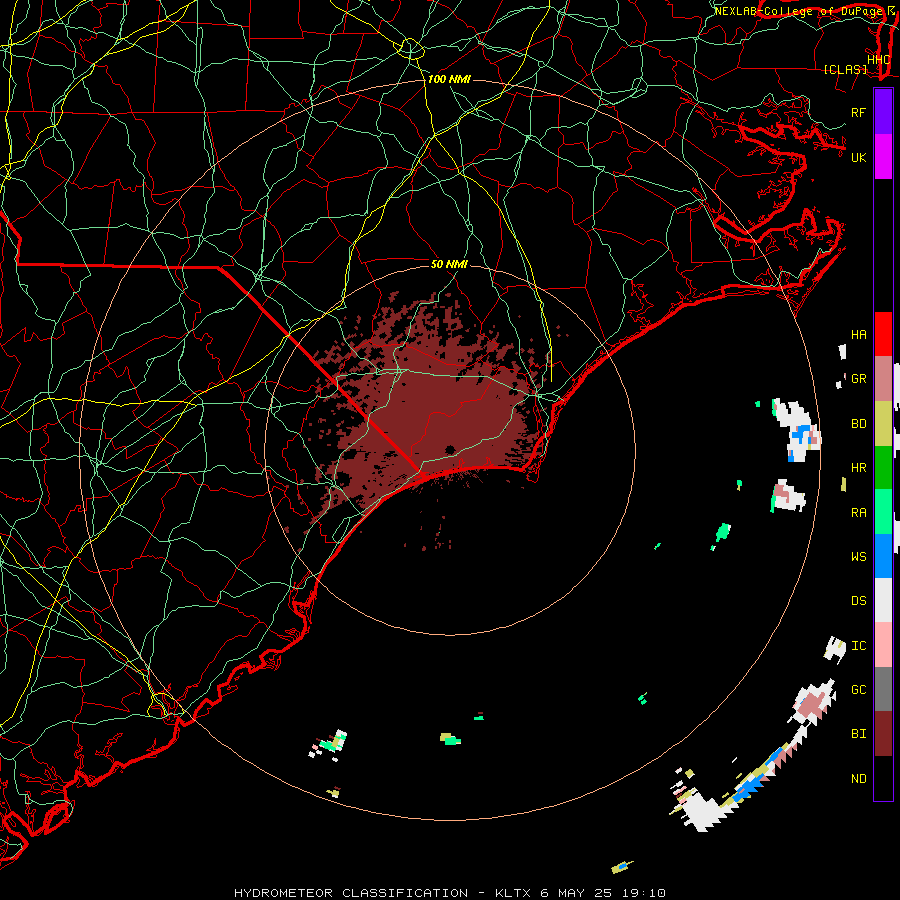The image size is (900, 900).
Task: Click the "WS" legend label text
Action: (x=858, y=557)
